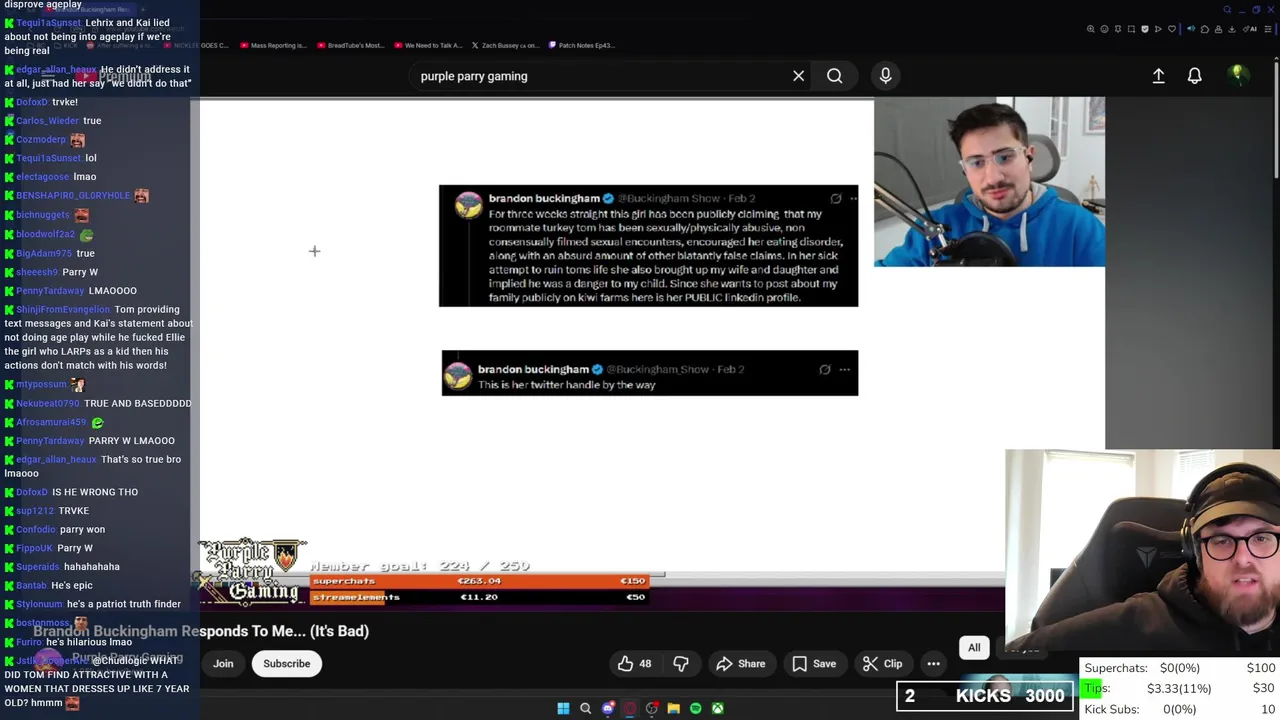Click the streamelements goal progress bar
Screen dimensions: 1280x720
[480, 597]
